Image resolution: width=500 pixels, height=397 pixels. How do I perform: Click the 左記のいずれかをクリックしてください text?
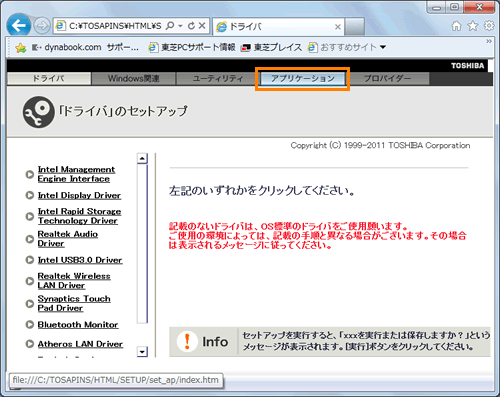(x=262, y=191)
